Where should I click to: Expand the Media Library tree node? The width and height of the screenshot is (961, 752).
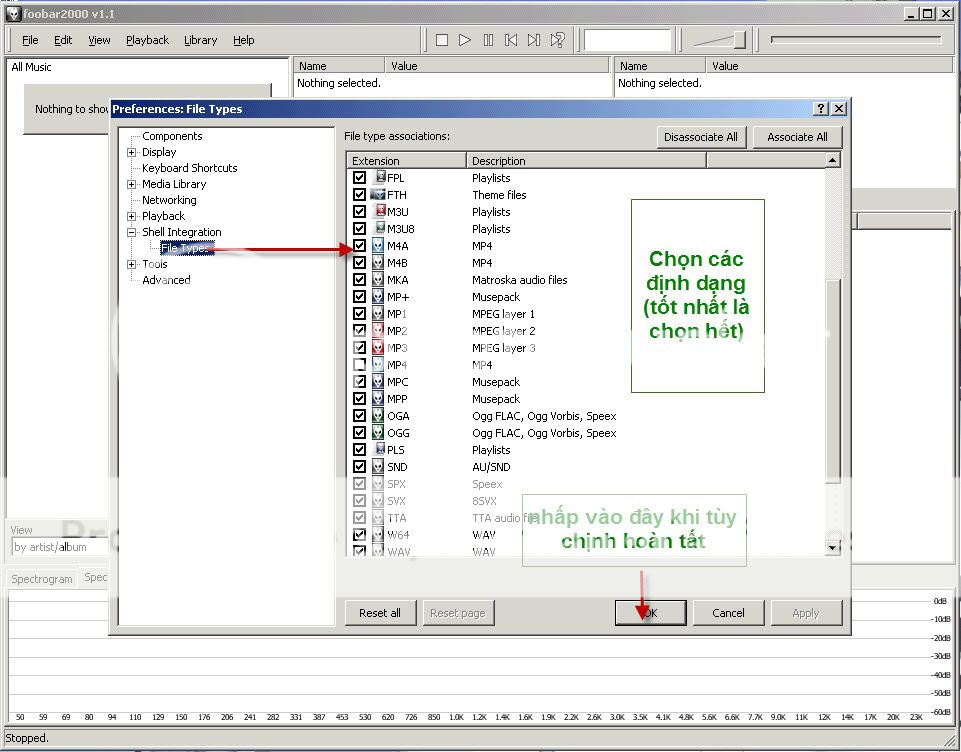click(131, 184)
